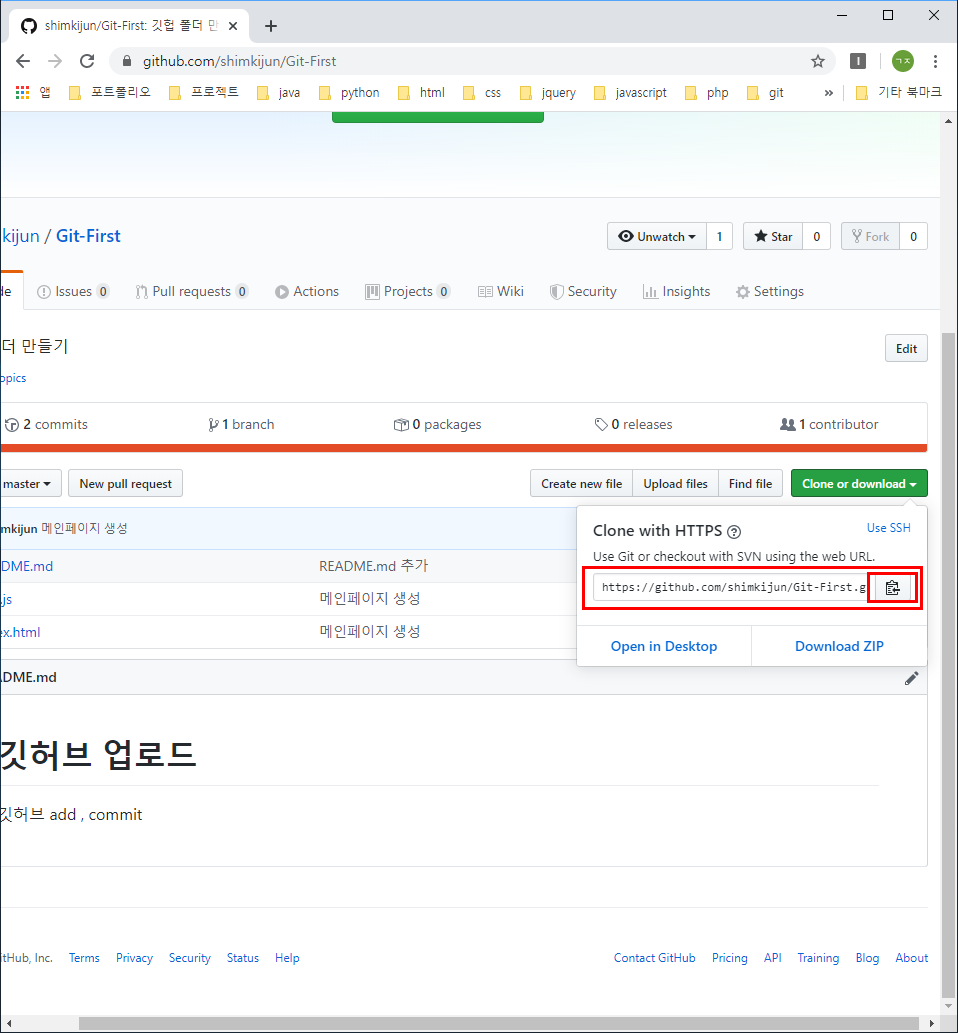Open the 기타 북마크 folder

coord(899,93)
